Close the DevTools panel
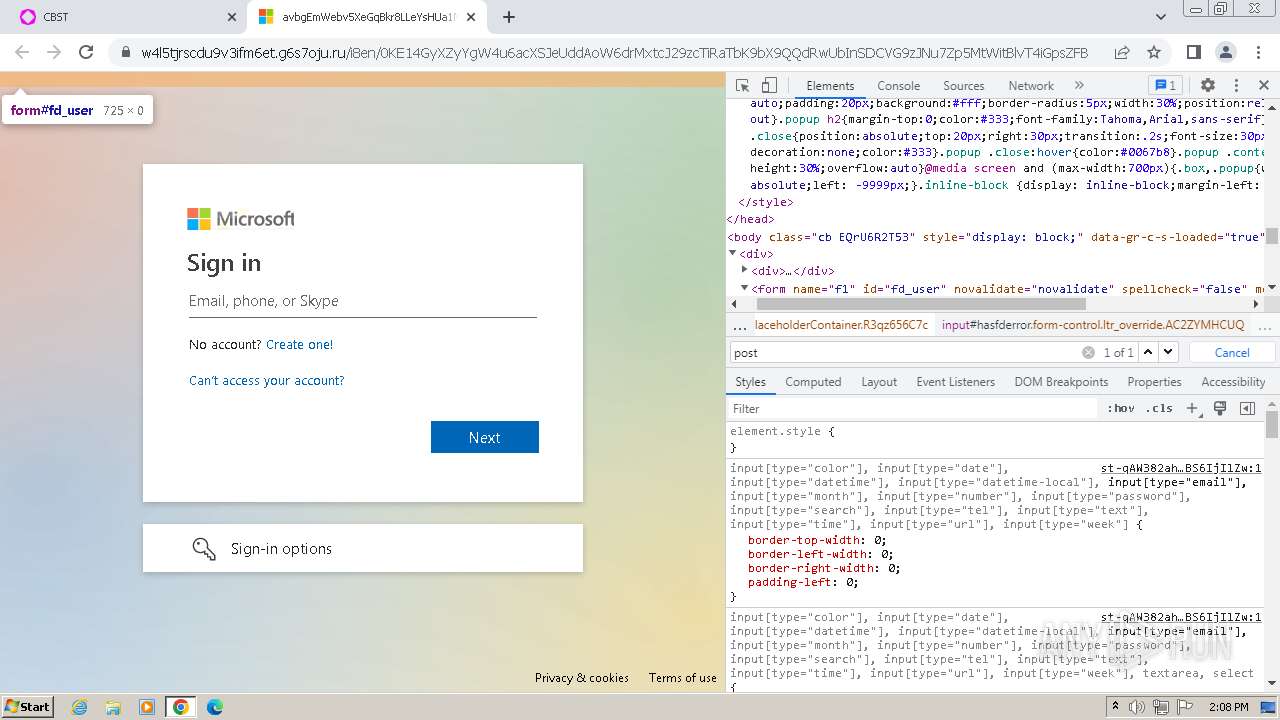 click(x=1264, y=86)
